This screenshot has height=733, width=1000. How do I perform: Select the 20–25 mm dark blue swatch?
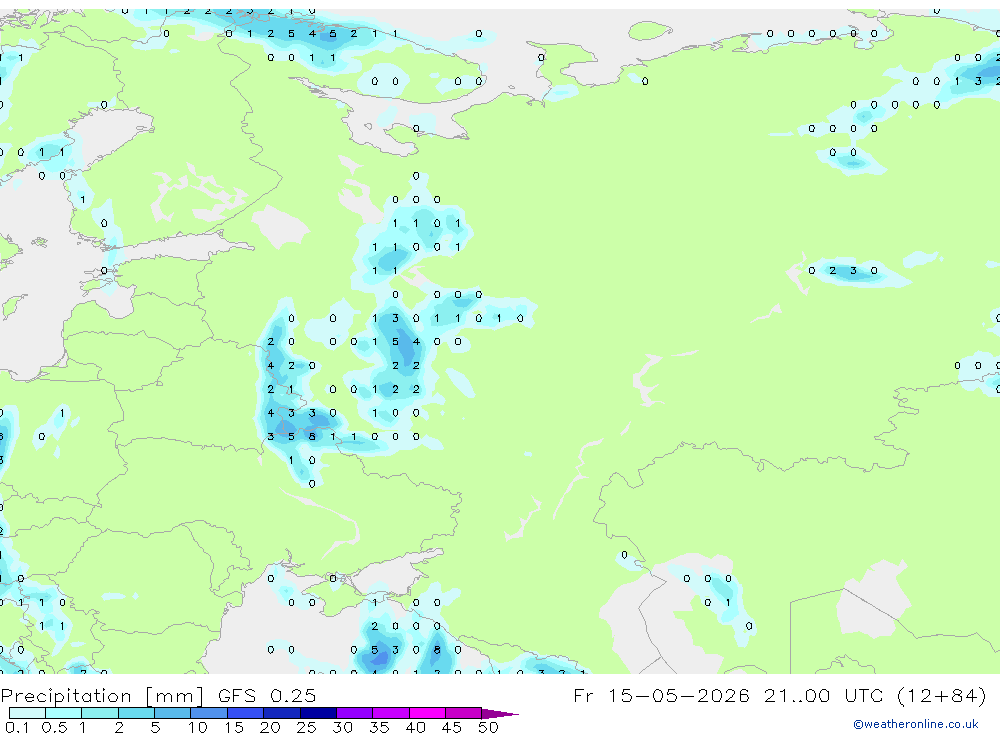point(281,713)
